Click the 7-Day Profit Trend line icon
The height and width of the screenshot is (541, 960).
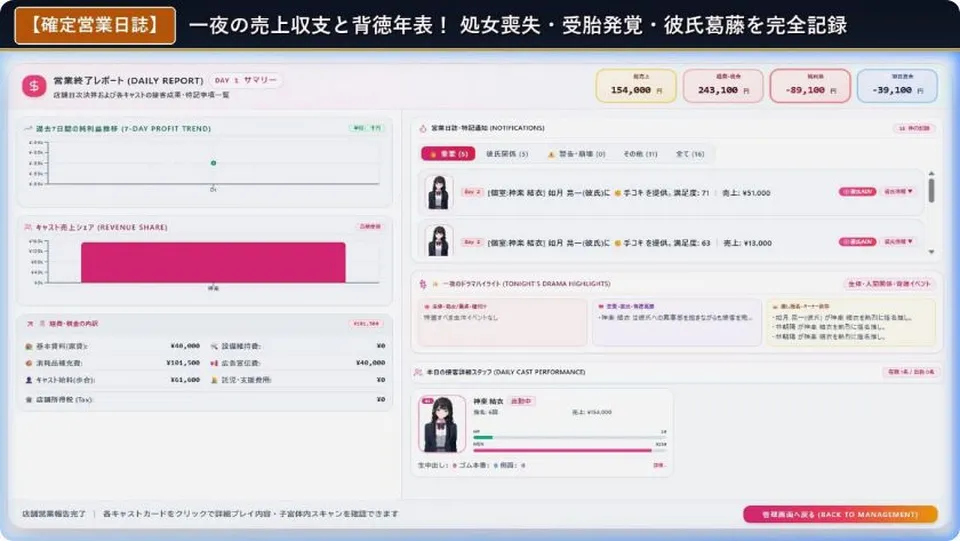click(28, 129)
